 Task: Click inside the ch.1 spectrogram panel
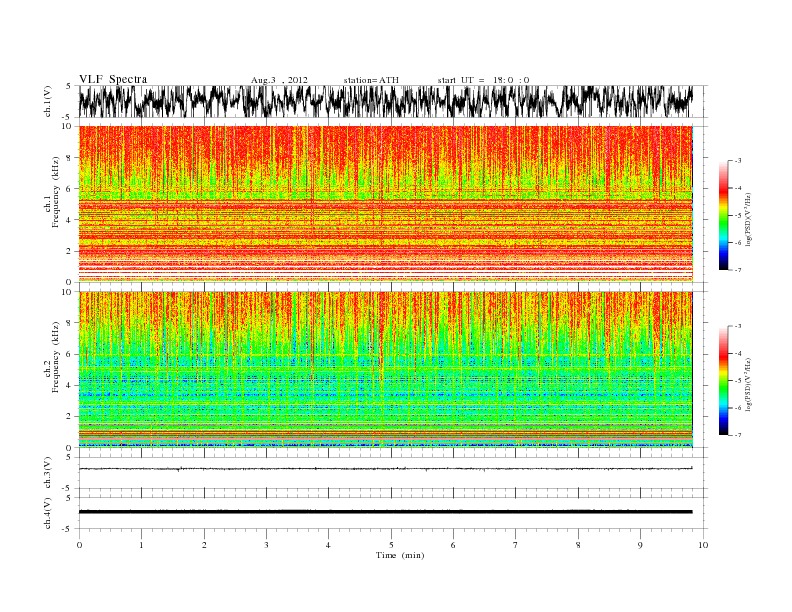pos(386,204)
